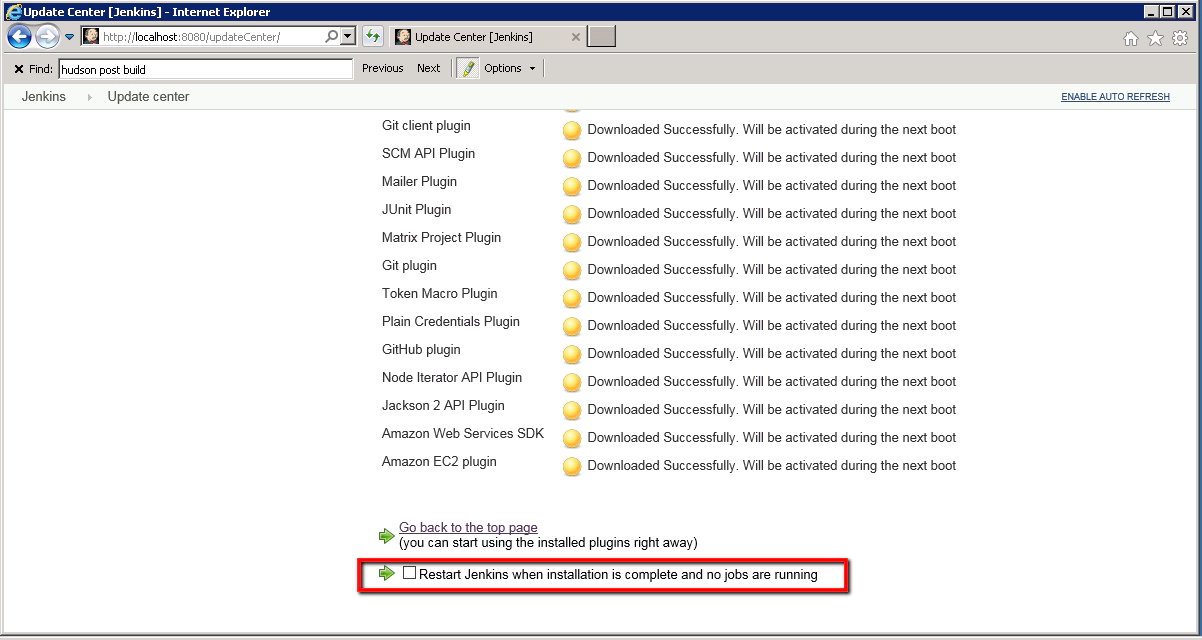The width and height of the screenshot is (1202, 640).
Task: Click yellow status ball for Amazon EC2 plugin
Action: (x=572, y=466)
